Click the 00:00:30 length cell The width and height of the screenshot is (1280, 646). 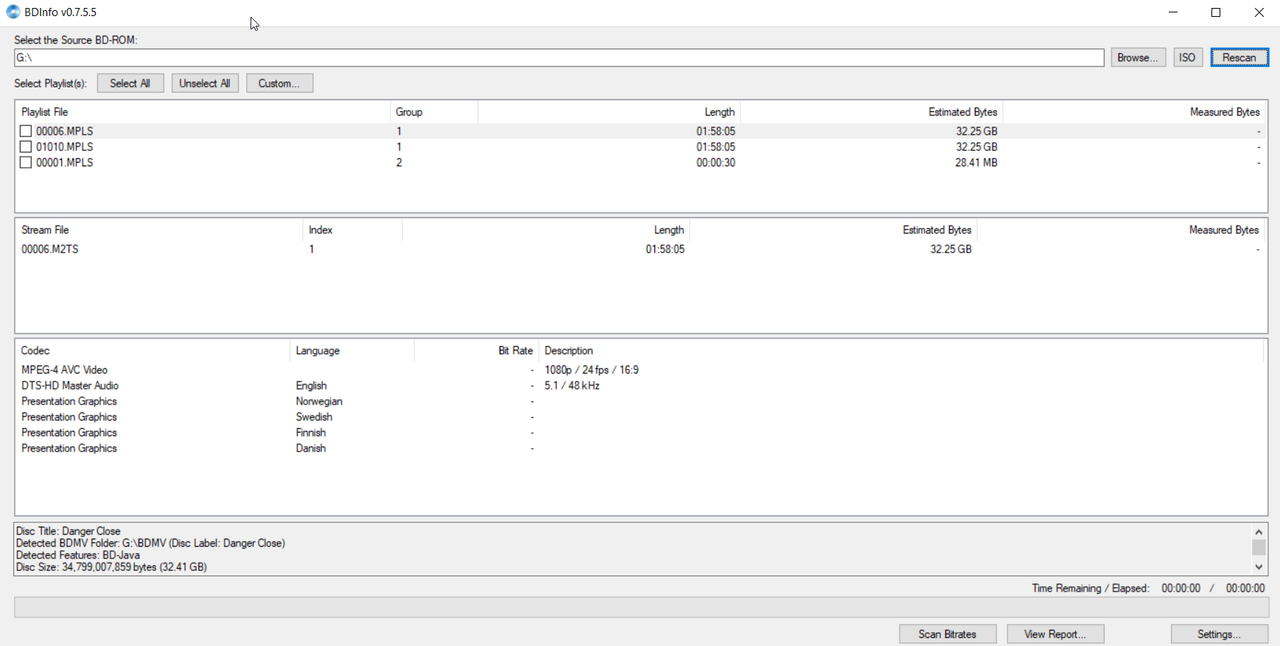pyautogui.click(x=716, y=163)
